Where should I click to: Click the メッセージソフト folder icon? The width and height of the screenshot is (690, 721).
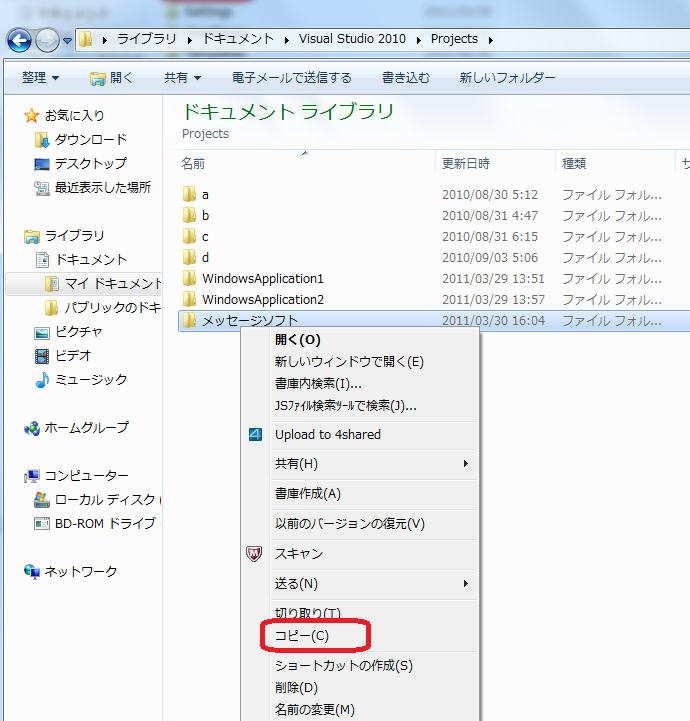[189, 320]
